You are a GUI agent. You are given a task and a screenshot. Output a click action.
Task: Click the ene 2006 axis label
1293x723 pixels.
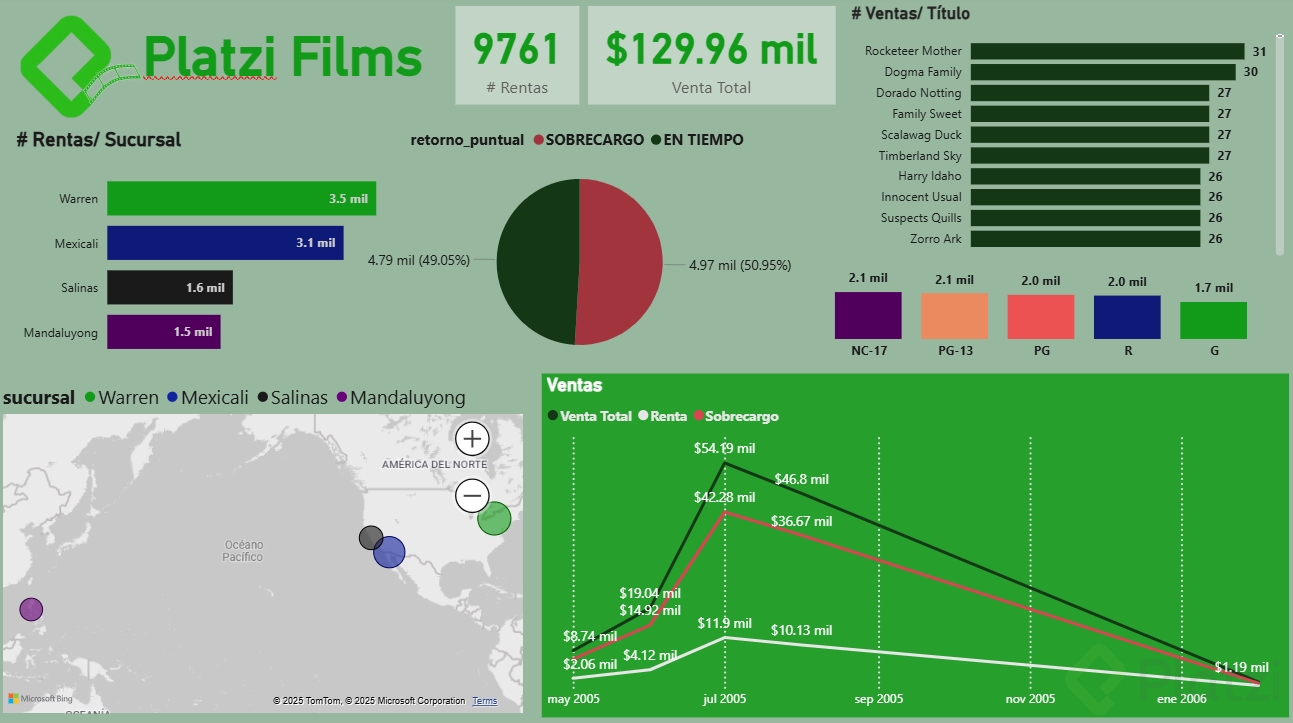pyautogui.click(x=1183, y=699)
